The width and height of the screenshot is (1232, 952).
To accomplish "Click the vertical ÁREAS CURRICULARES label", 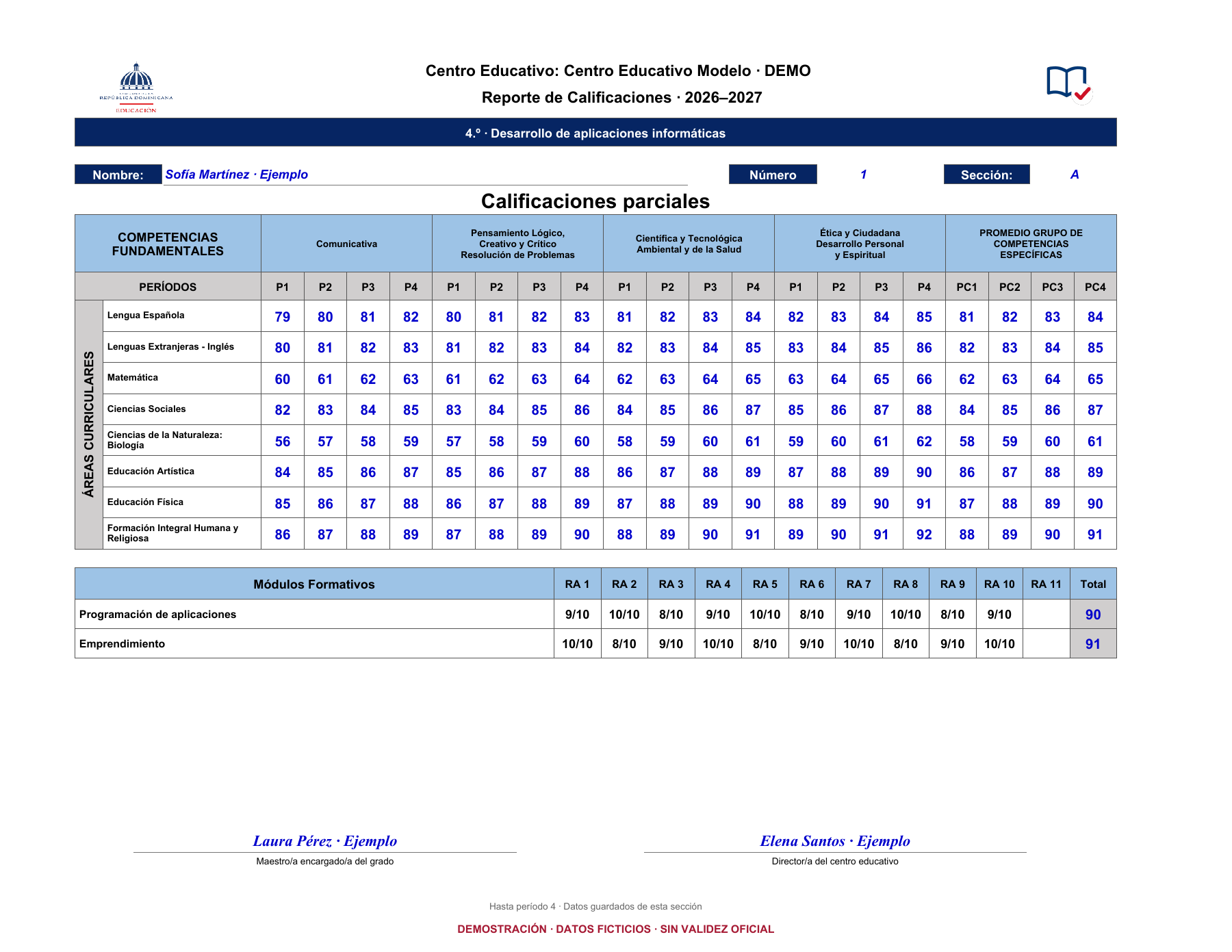I will [x=89, y=424].
